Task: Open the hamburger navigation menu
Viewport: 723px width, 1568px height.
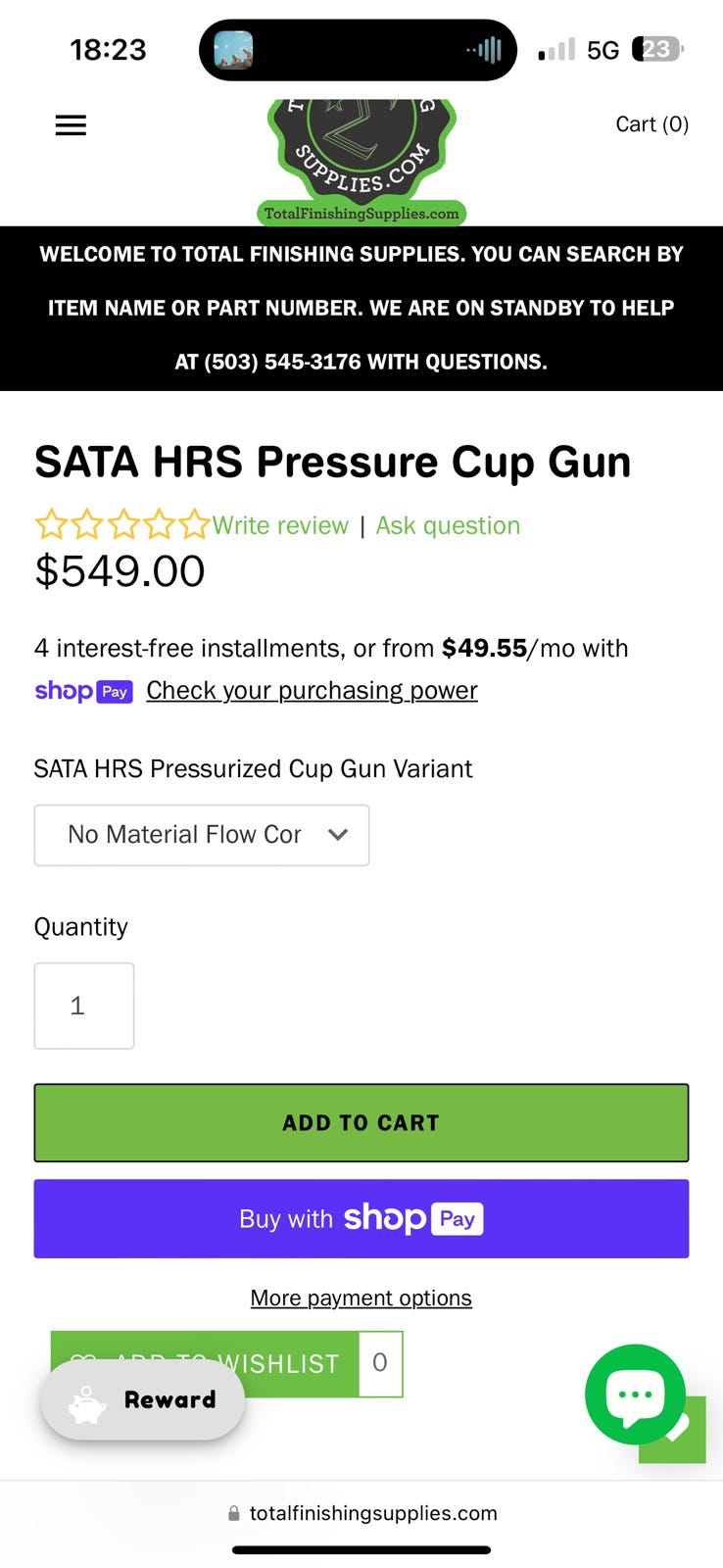Action: click(x=71, y=125)
